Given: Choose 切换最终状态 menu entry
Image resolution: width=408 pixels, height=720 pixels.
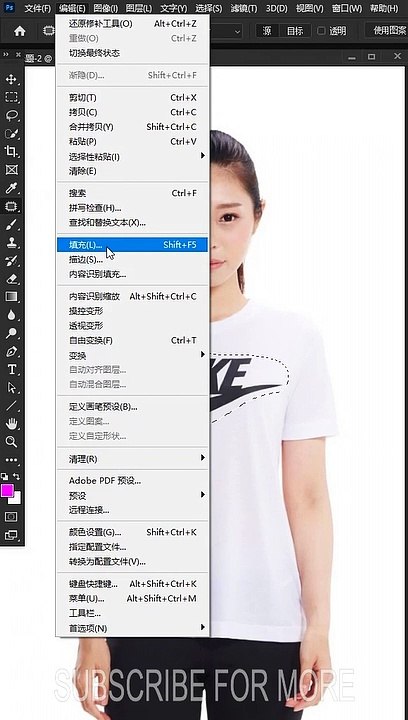Looking at the screenshot, I should [132, 53].
